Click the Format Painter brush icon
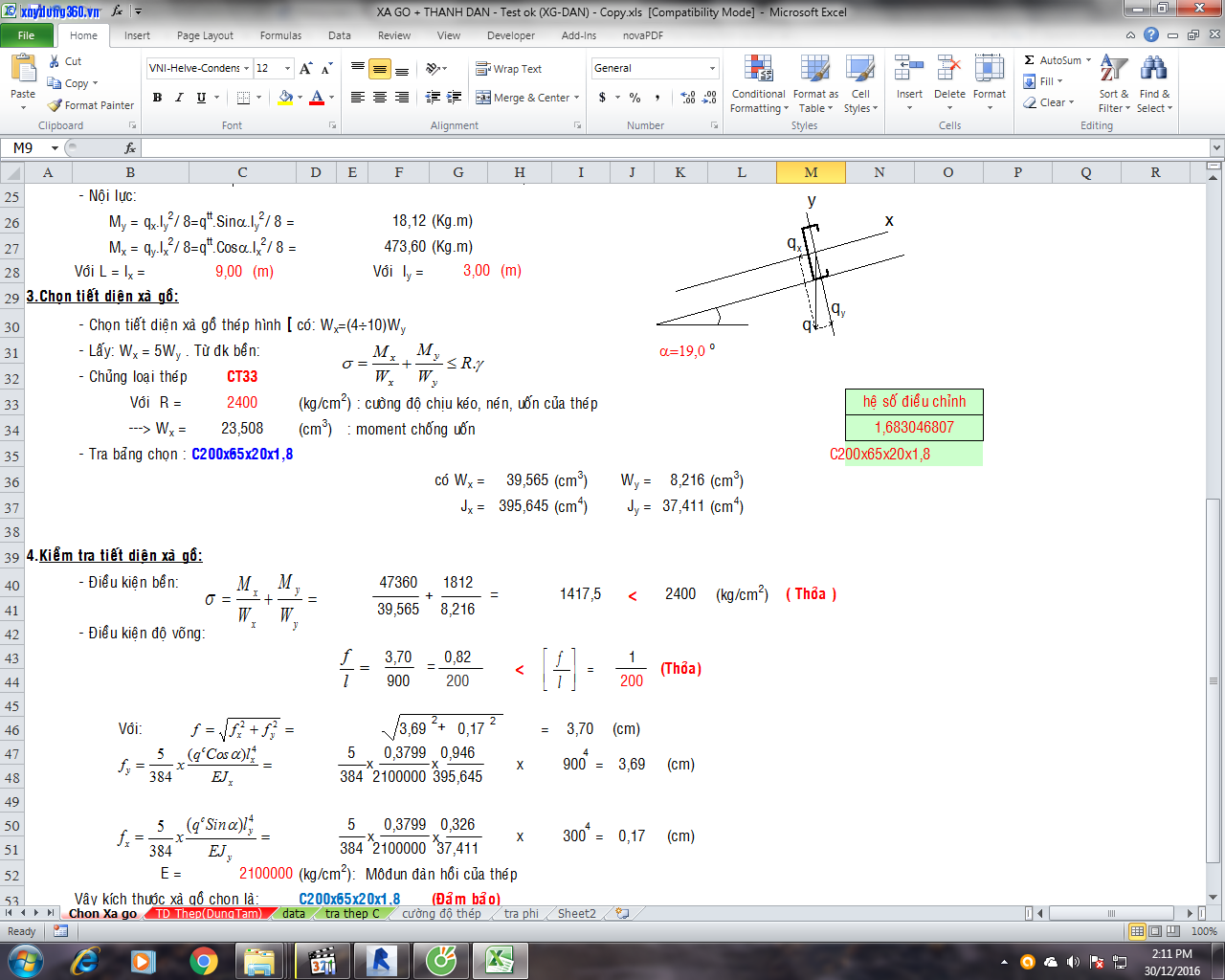This screenshot has width=1225, height=980. 56,105
